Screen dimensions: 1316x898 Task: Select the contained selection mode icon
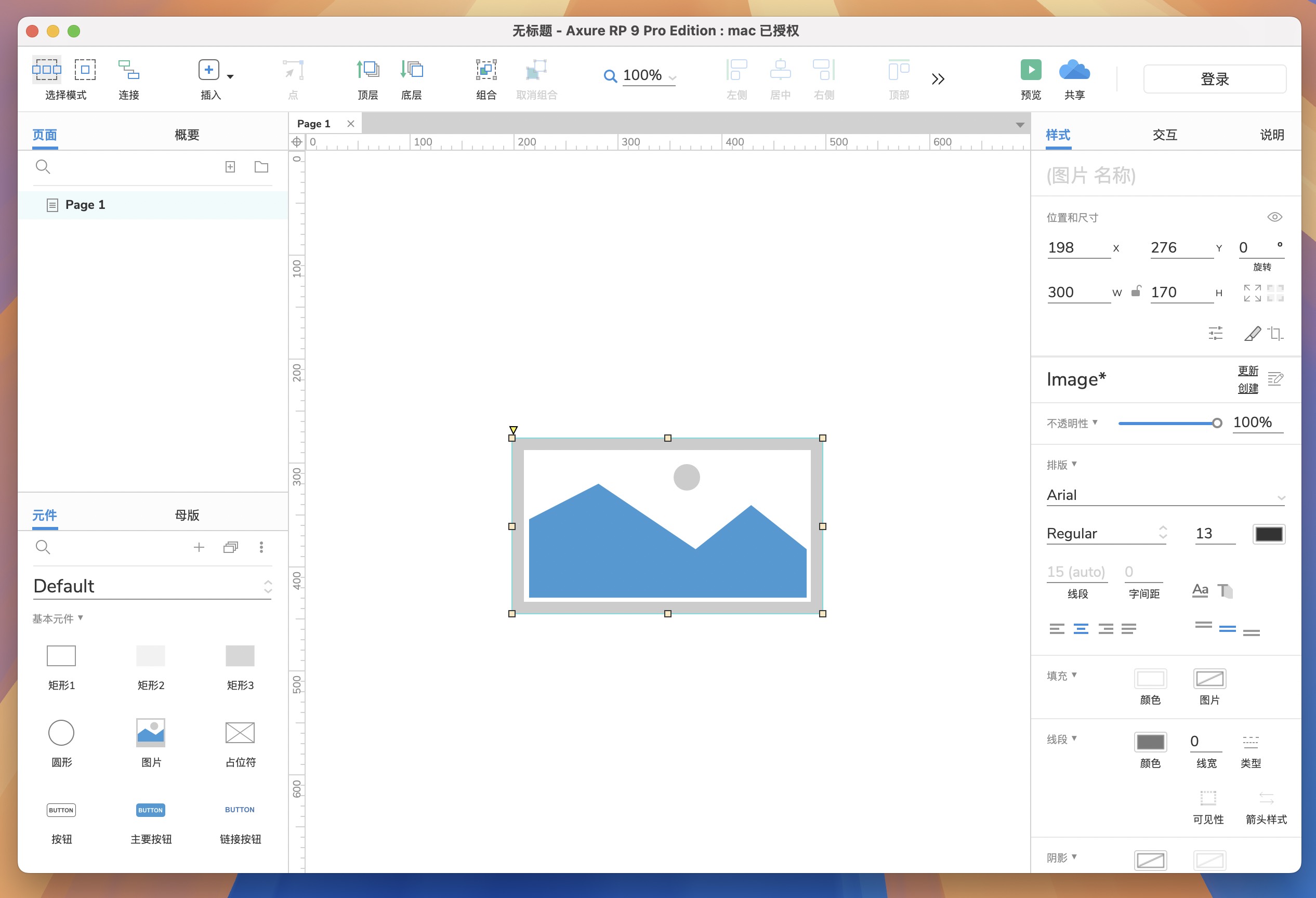click(85, 70)
